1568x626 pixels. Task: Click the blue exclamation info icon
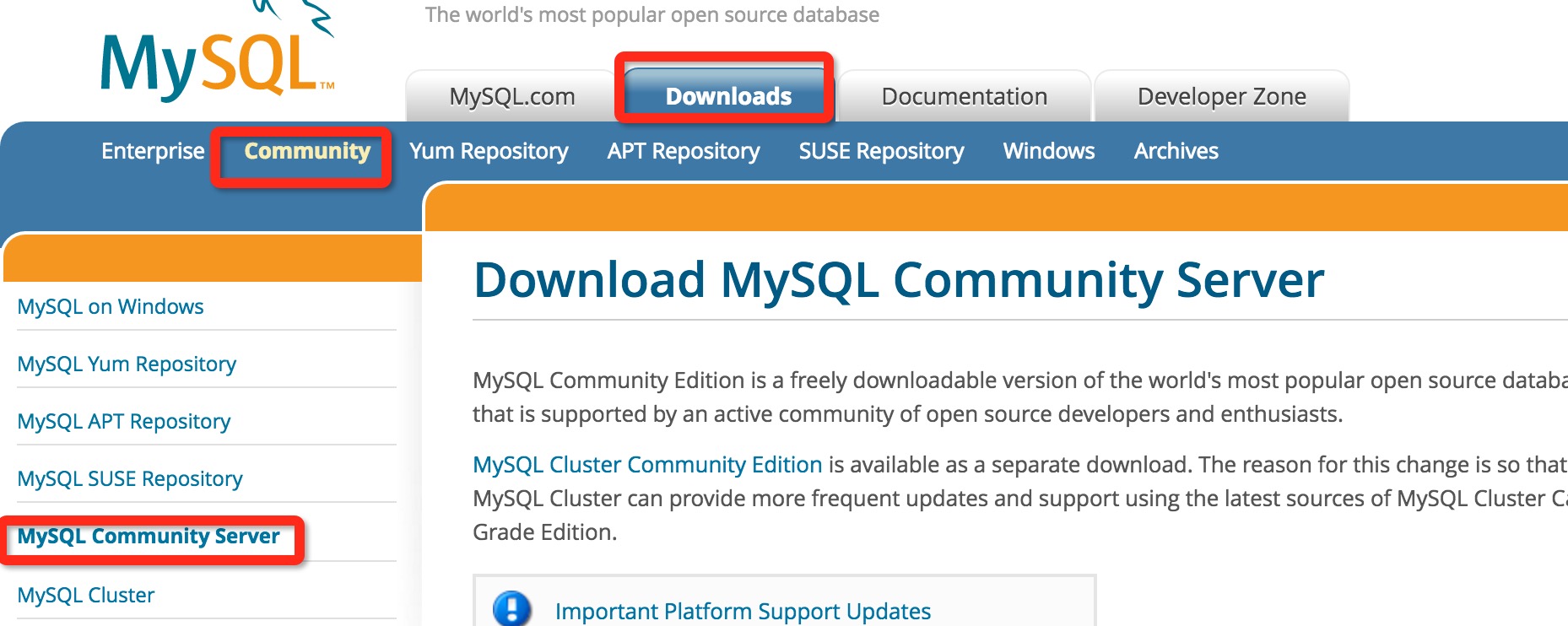[x=511, y=608]
